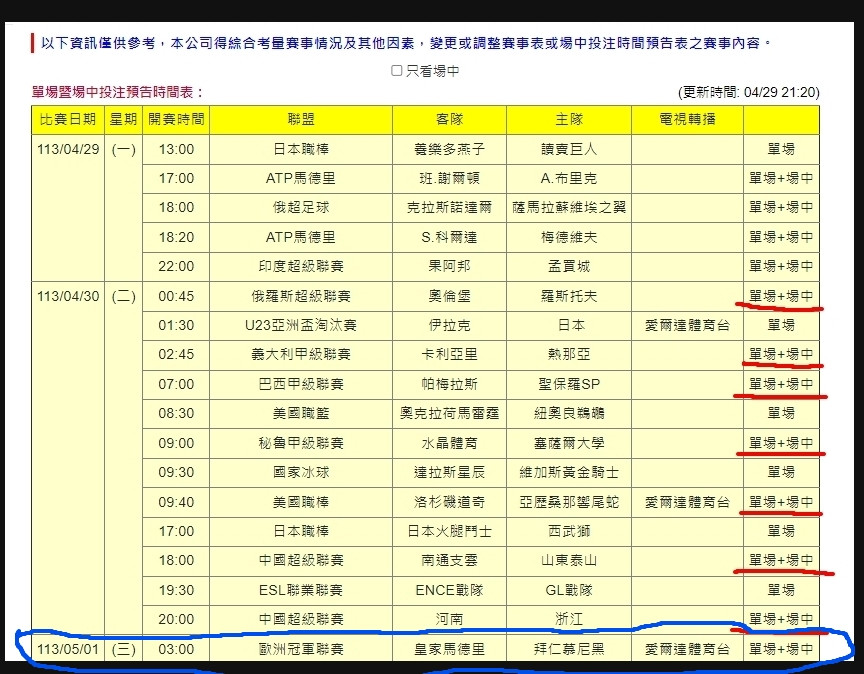Click the 聯盟 column header
Image resolution: width=864 pixels, height=674 pixels.
pos(301,119)
